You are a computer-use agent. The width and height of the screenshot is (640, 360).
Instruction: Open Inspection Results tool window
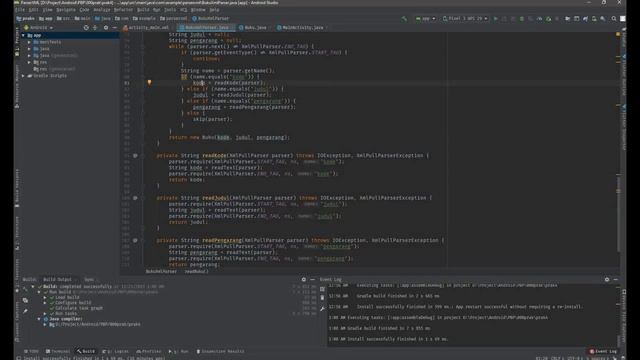coord(220,351)
